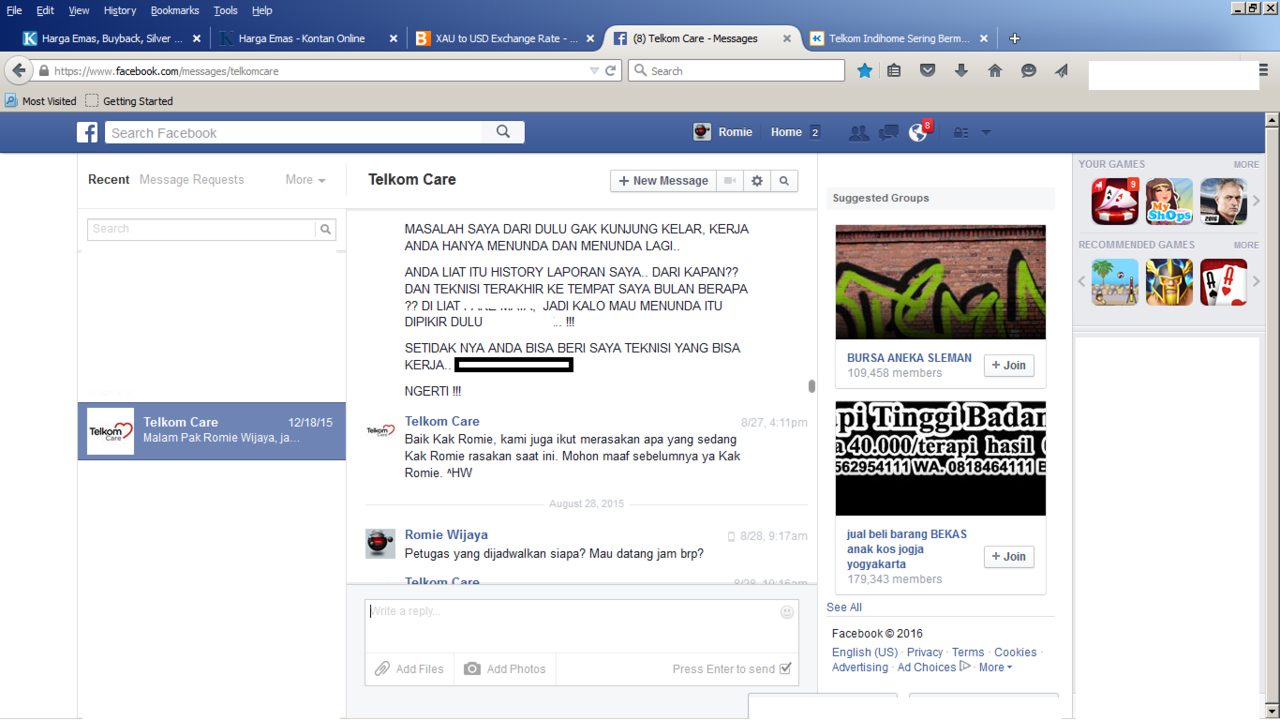The image size is (1280, 720).
Task: Show bookmarks list icon
Action: click(894, 71)
